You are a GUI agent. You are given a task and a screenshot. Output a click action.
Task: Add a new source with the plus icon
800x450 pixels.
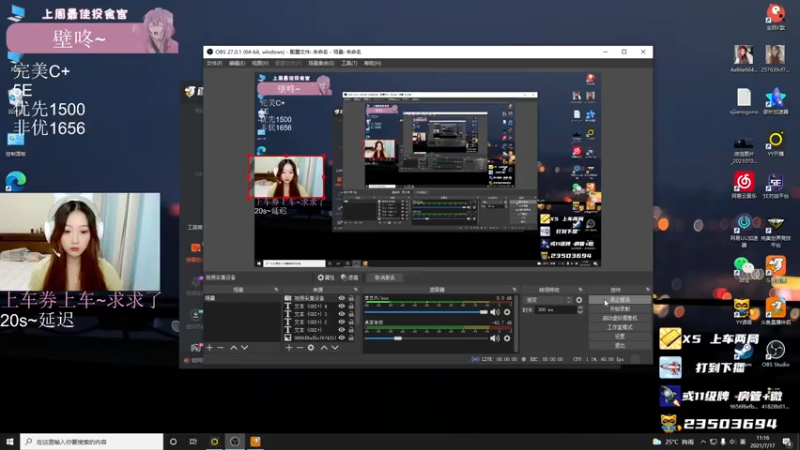point(289,347)
